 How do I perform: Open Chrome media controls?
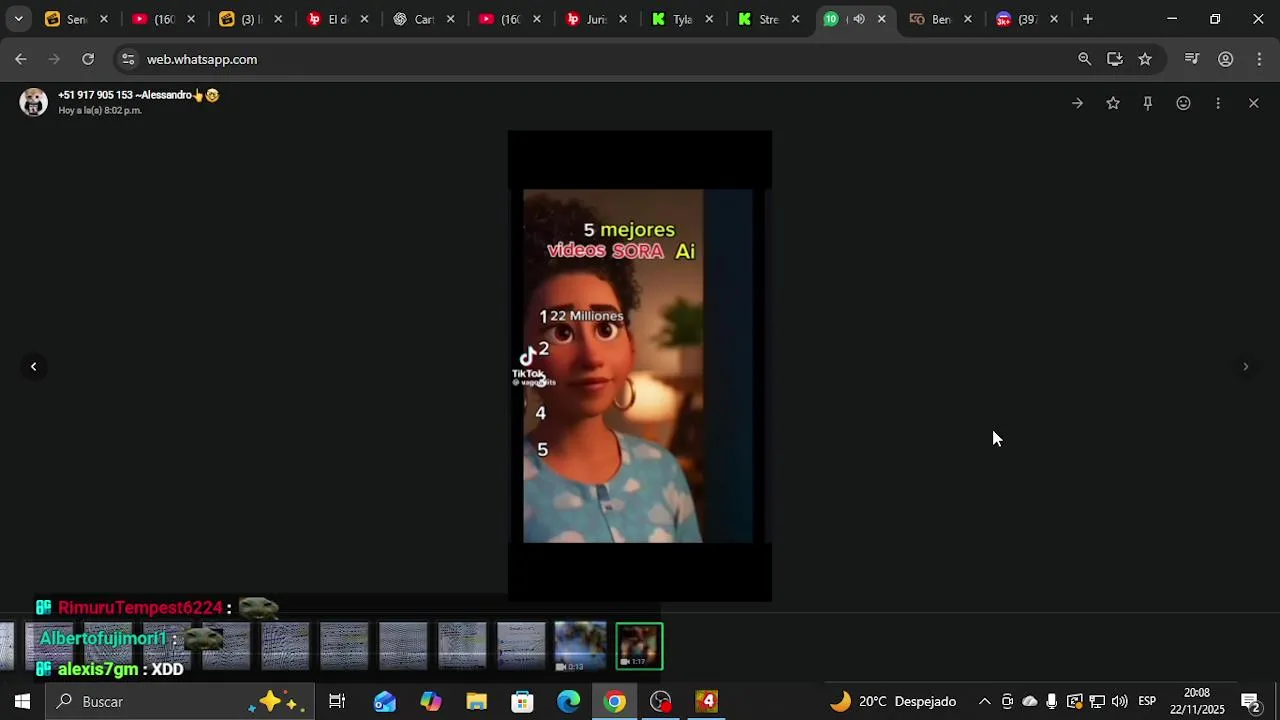pyautogui.click(x=1191, y=59)
